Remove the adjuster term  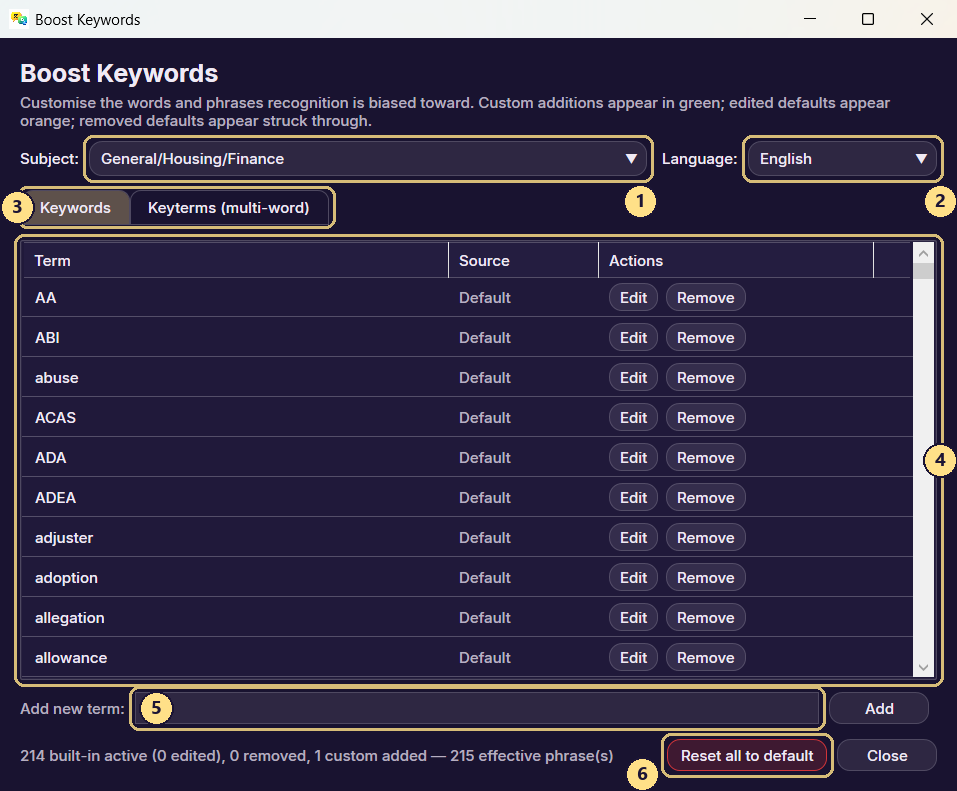coord(706,538)
